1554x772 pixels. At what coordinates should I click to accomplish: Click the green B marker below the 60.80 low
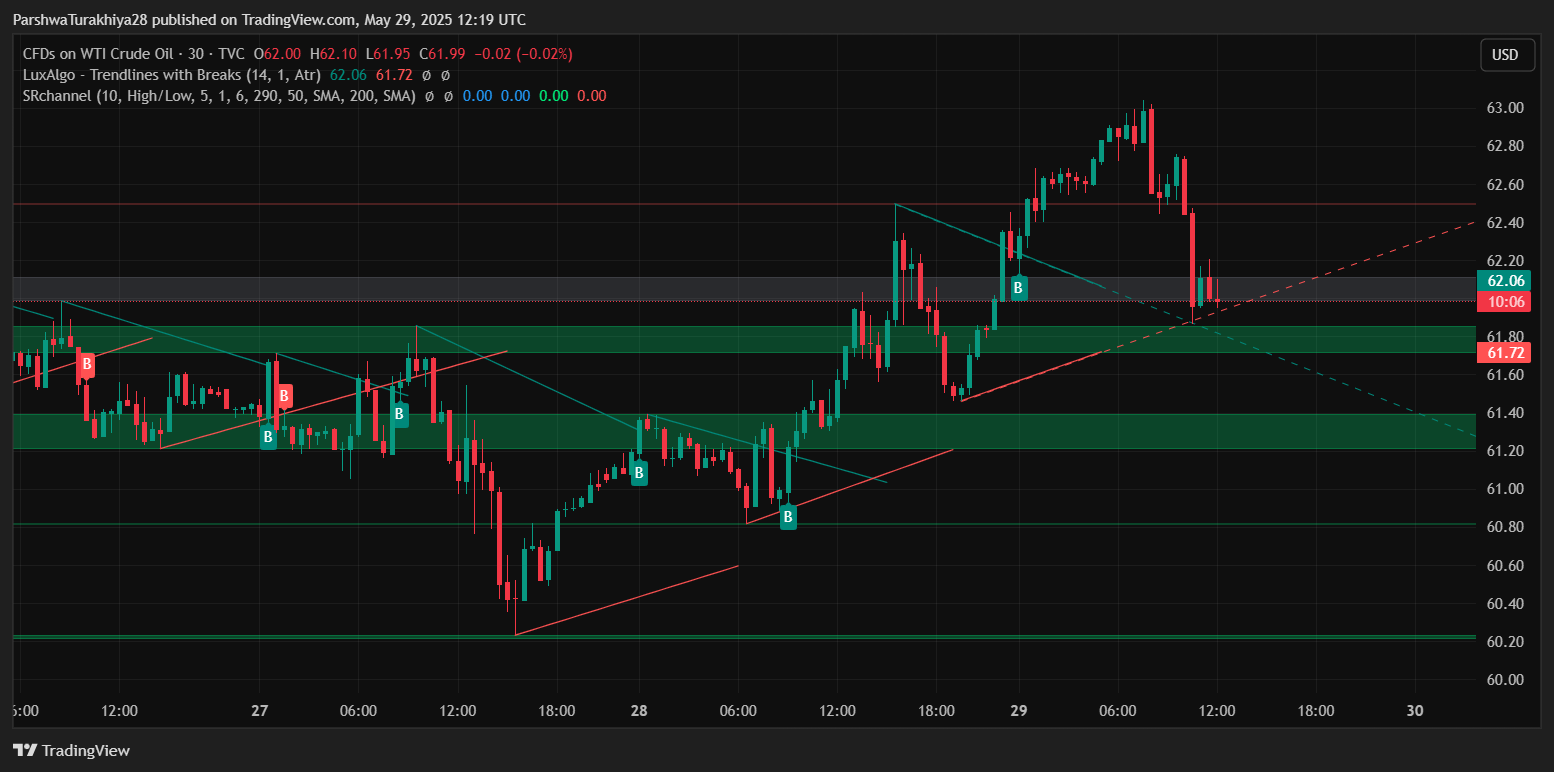click(x=788, y=517)
